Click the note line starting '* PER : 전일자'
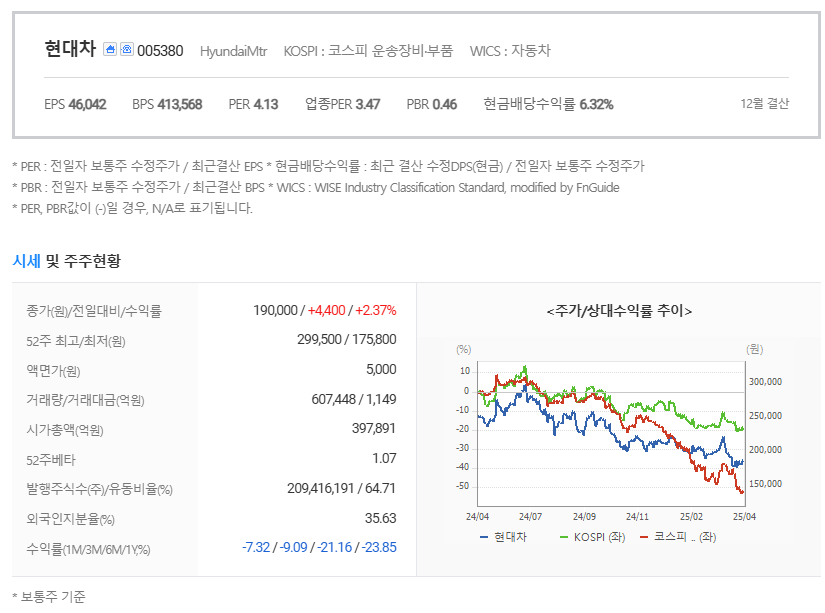 point(328,166)
